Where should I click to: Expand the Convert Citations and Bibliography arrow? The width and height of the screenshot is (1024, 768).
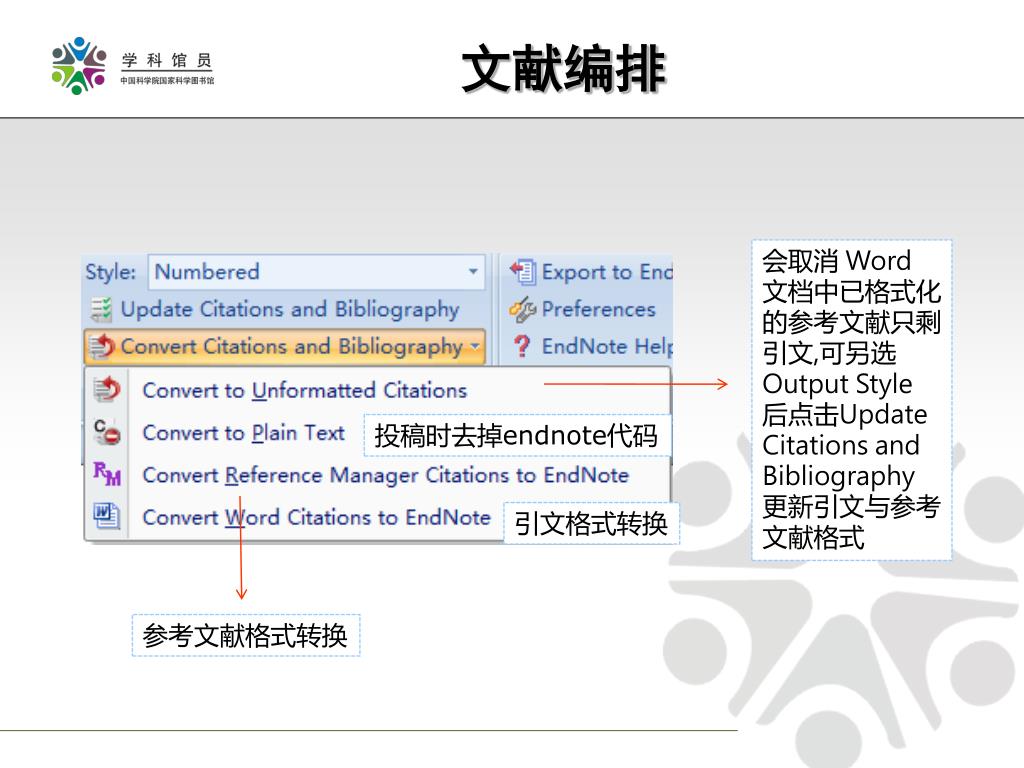(x=475, y=346)
